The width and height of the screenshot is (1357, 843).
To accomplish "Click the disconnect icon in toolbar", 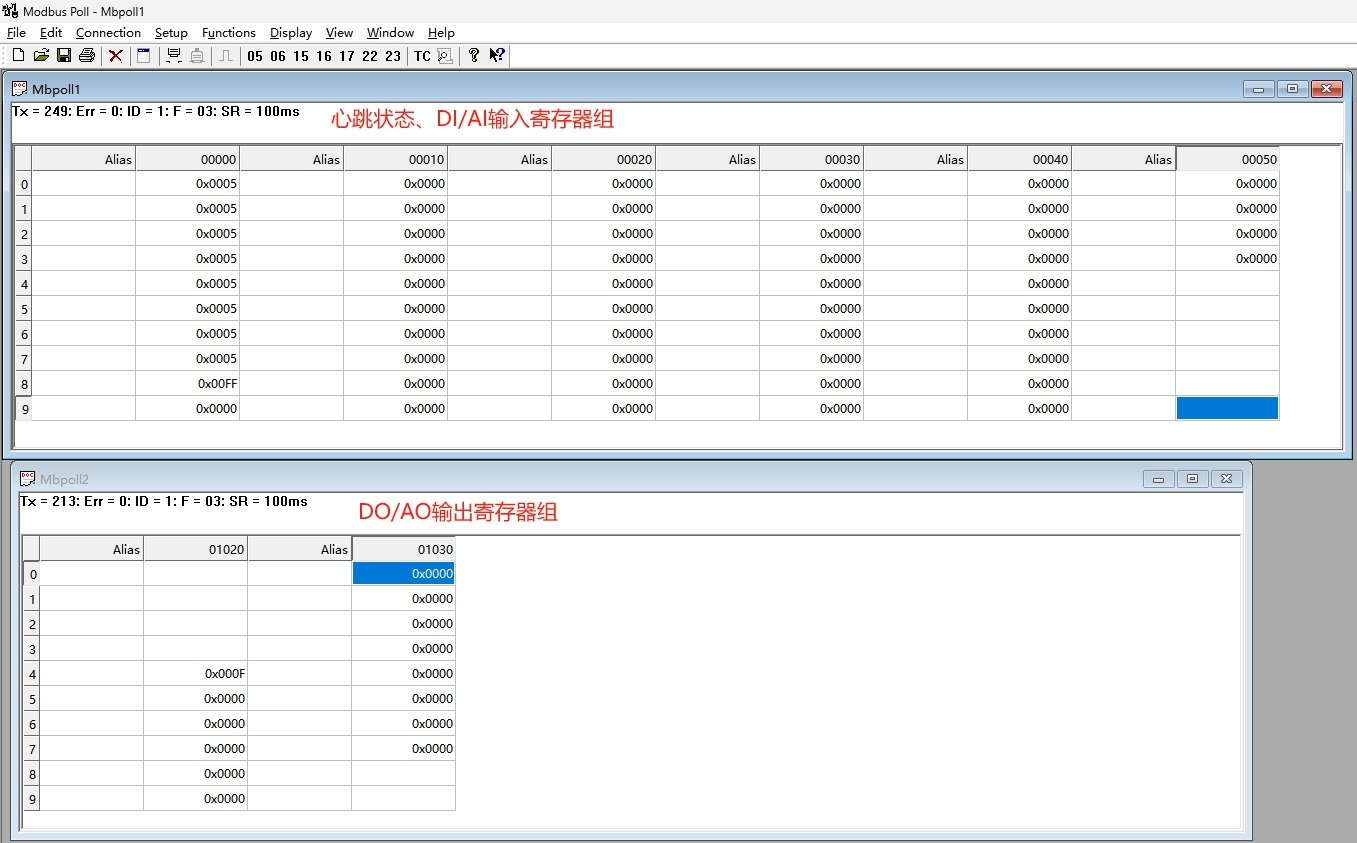I will [197, 56].
